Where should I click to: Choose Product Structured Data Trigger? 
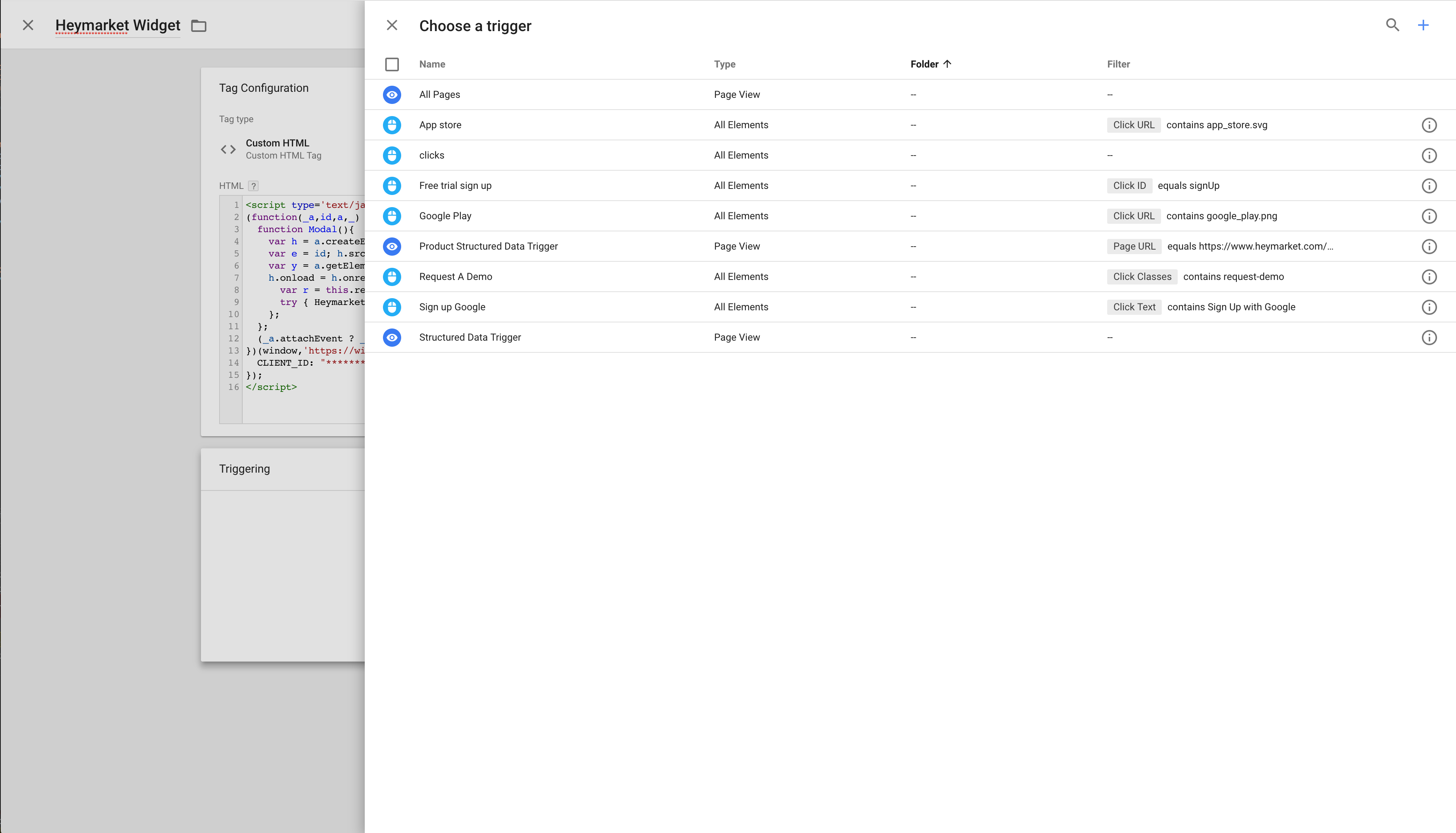(488, 246)
